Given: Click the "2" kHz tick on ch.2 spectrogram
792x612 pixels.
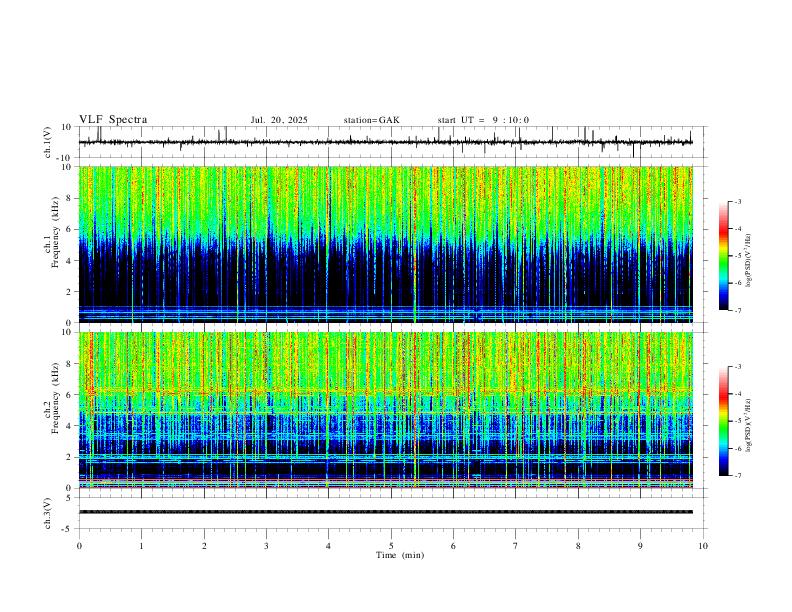Looking at the screenshot, I should pyautogui.click(x=70, y=457).
